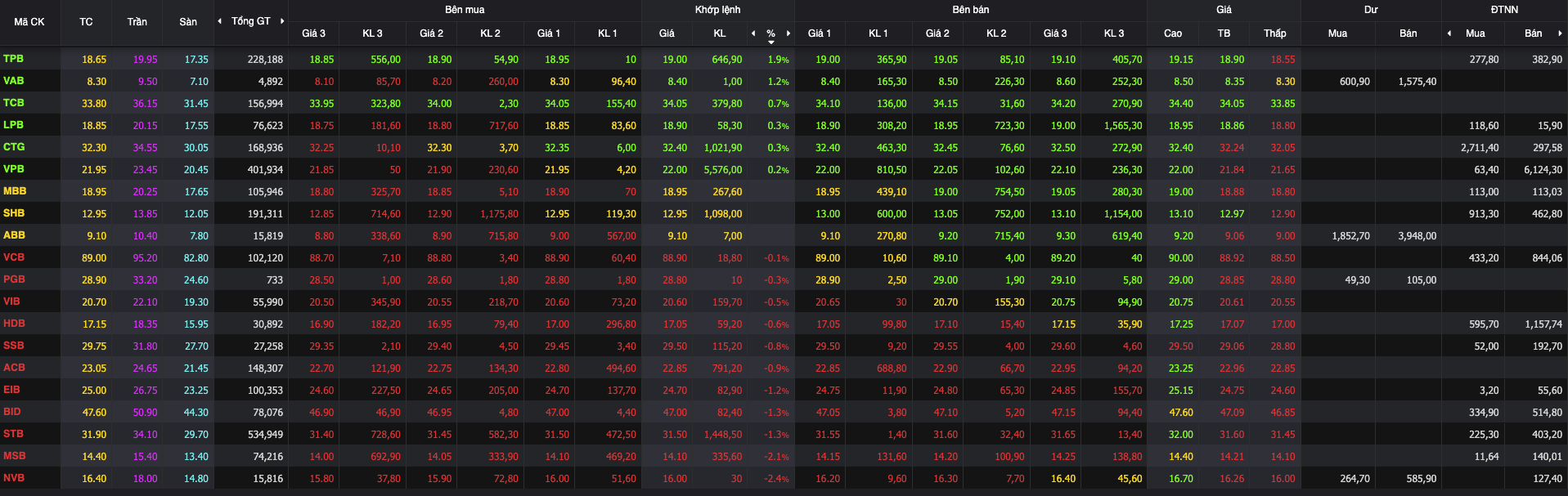
Task: Click the left arrow before ĐTNN Mua header
Action: (1449, 34)
